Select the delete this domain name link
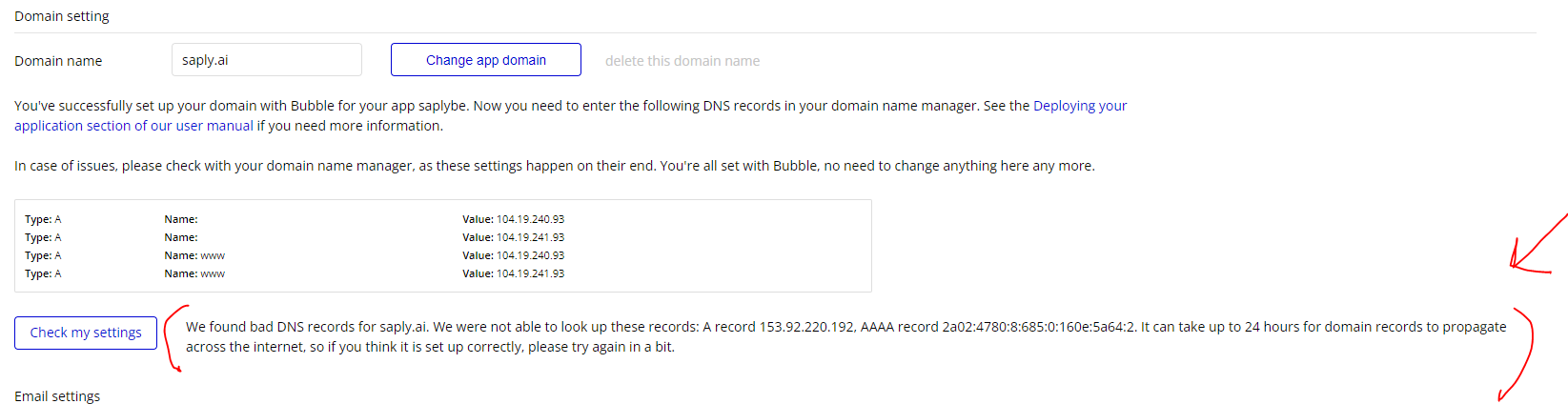1568x404 pixels. click(682, 61)
